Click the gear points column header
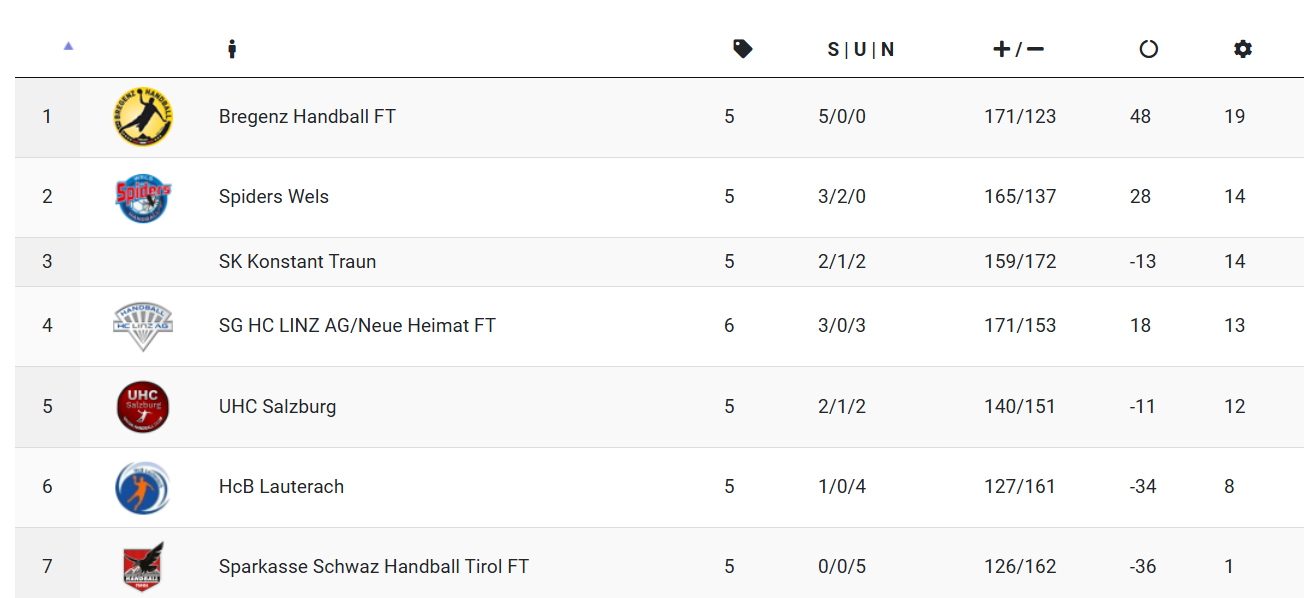 pyautogui.click(x=1243, y=48)
